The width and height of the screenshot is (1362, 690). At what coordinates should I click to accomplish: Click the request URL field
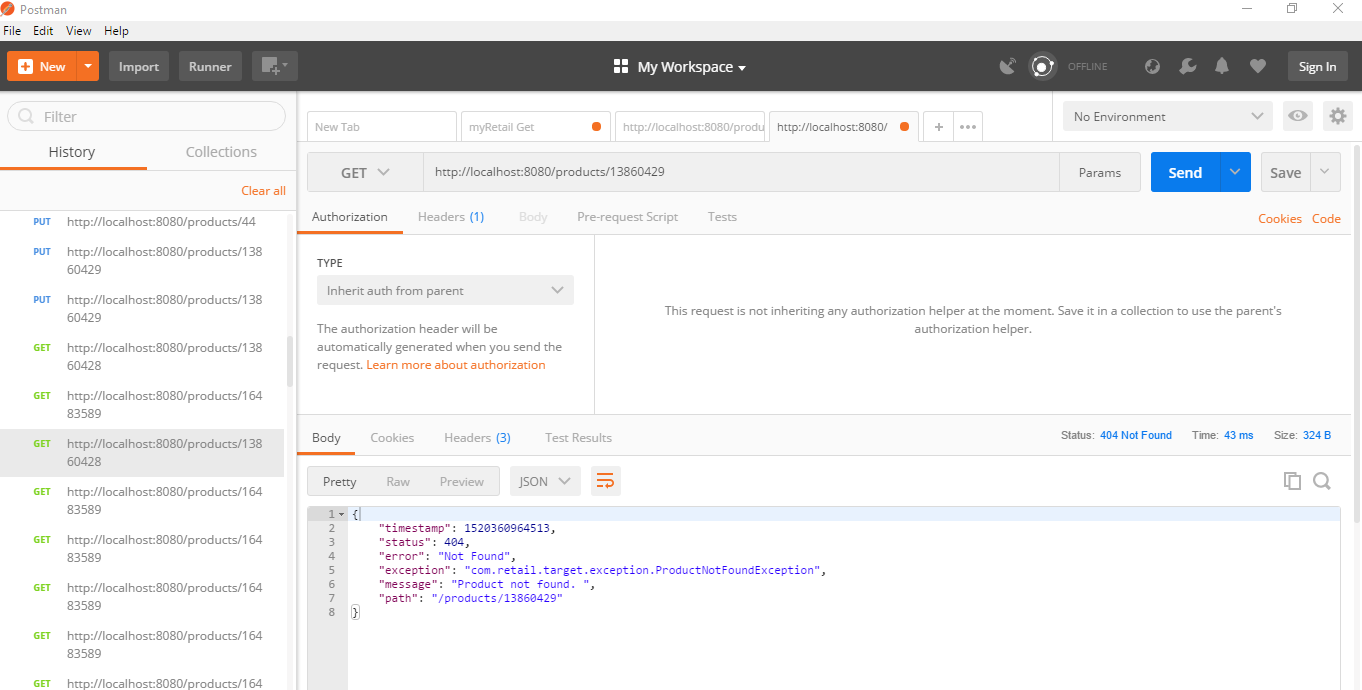pyautogui.click(x=741, y=172)
